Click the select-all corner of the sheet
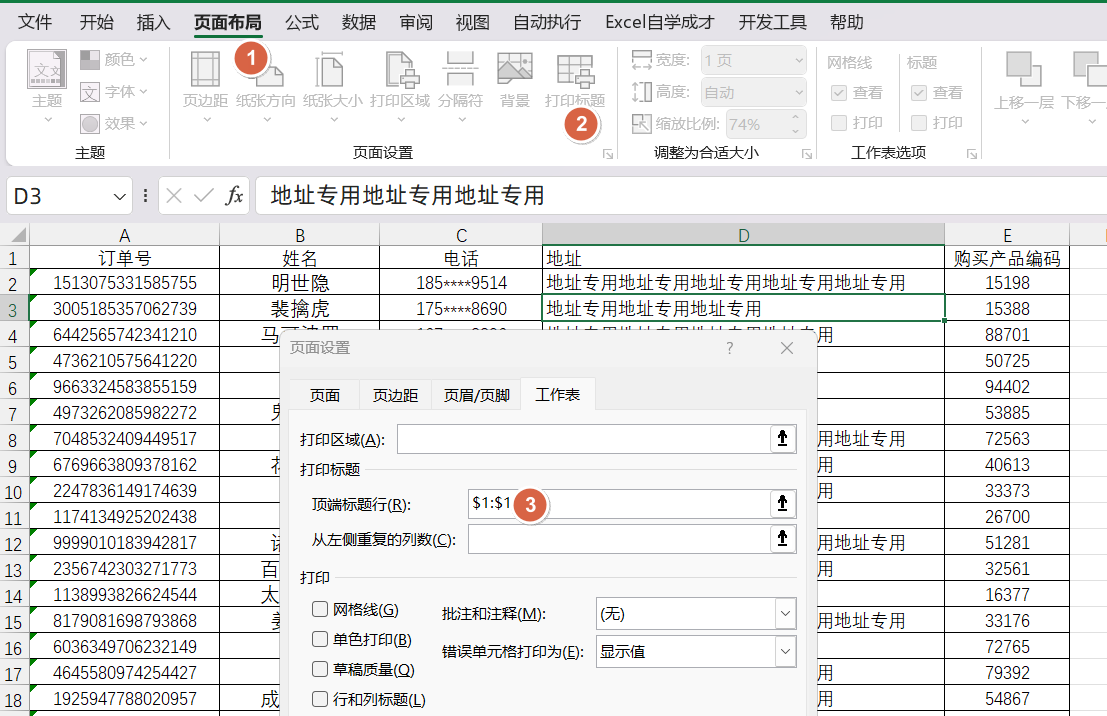 click(15, 234)
